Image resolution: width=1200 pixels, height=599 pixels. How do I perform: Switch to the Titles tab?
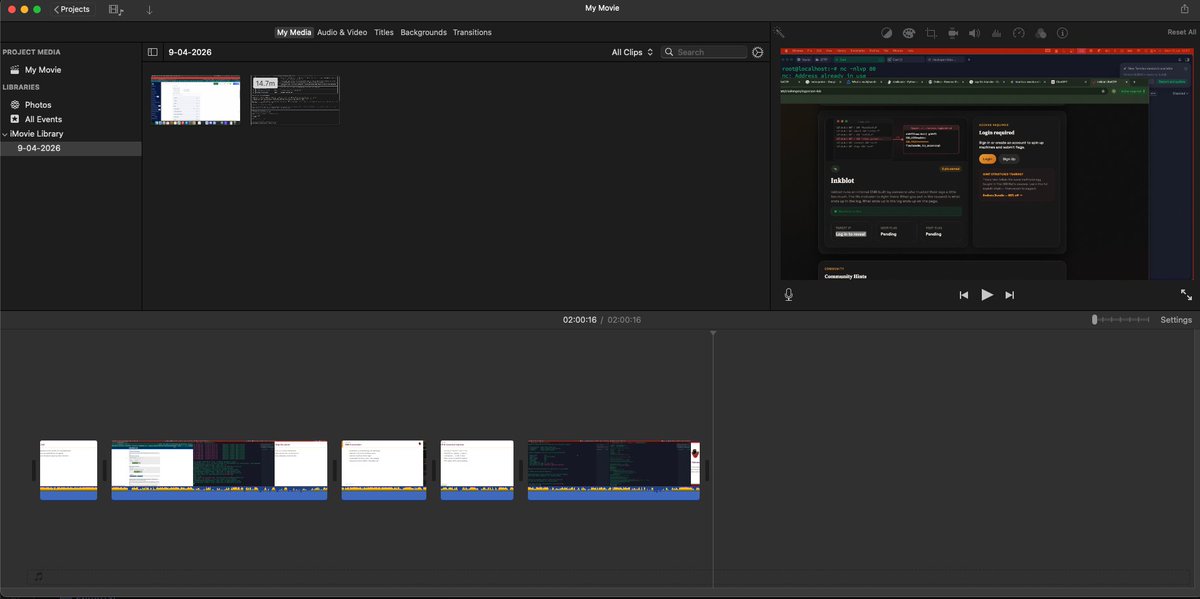click(x=384, y=32)
